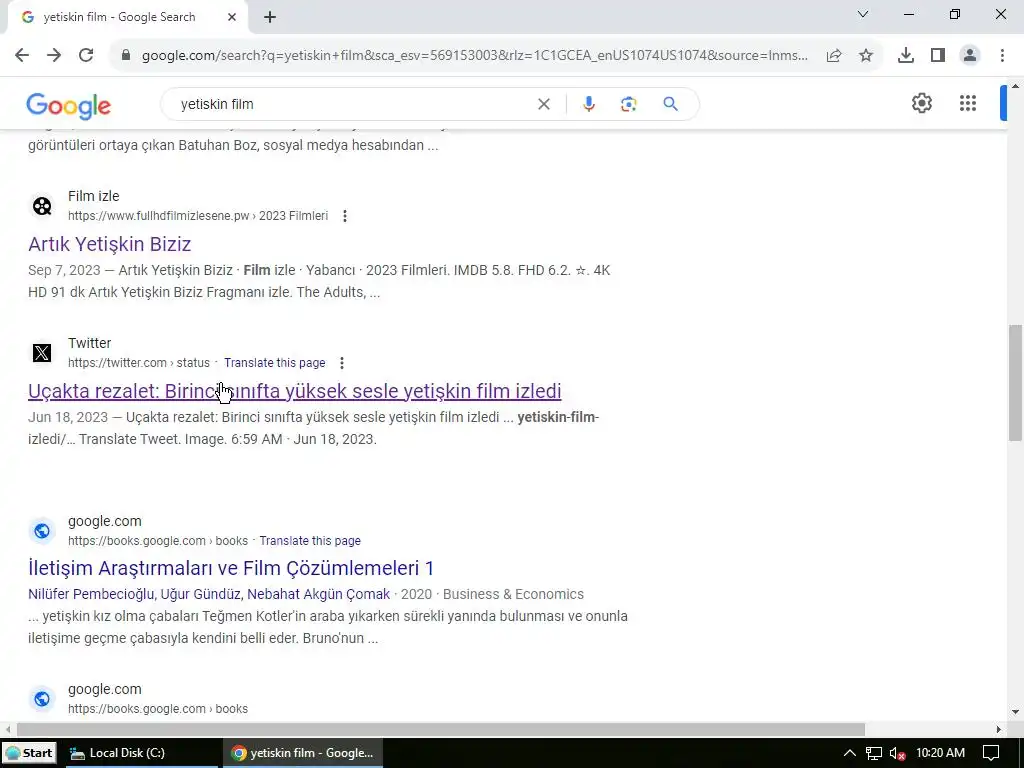Click the address bar URL
This screenshot has width=1024, height=768.
click(x=475, y=56)
